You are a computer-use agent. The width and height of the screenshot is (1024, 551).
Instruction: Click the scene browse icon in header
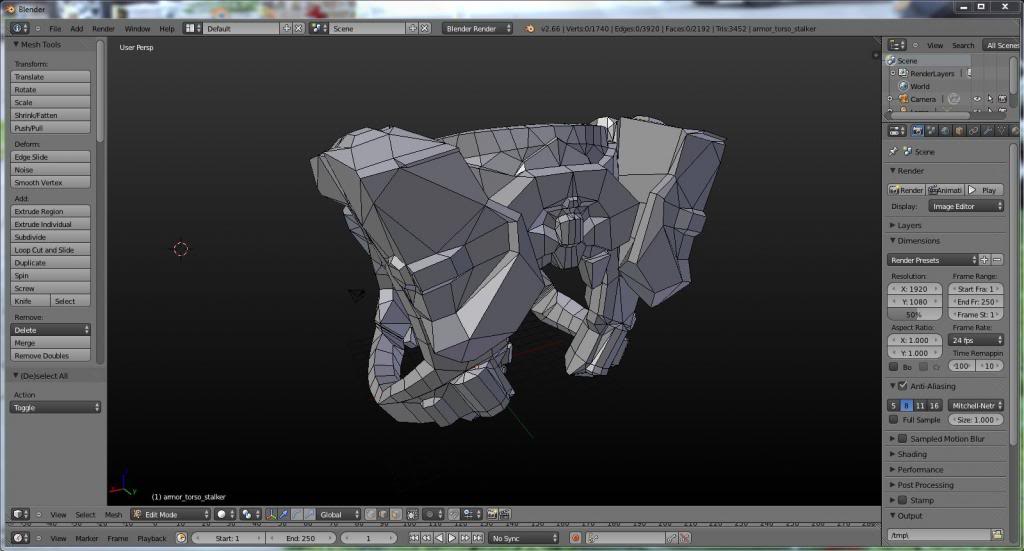pos(319,28)
